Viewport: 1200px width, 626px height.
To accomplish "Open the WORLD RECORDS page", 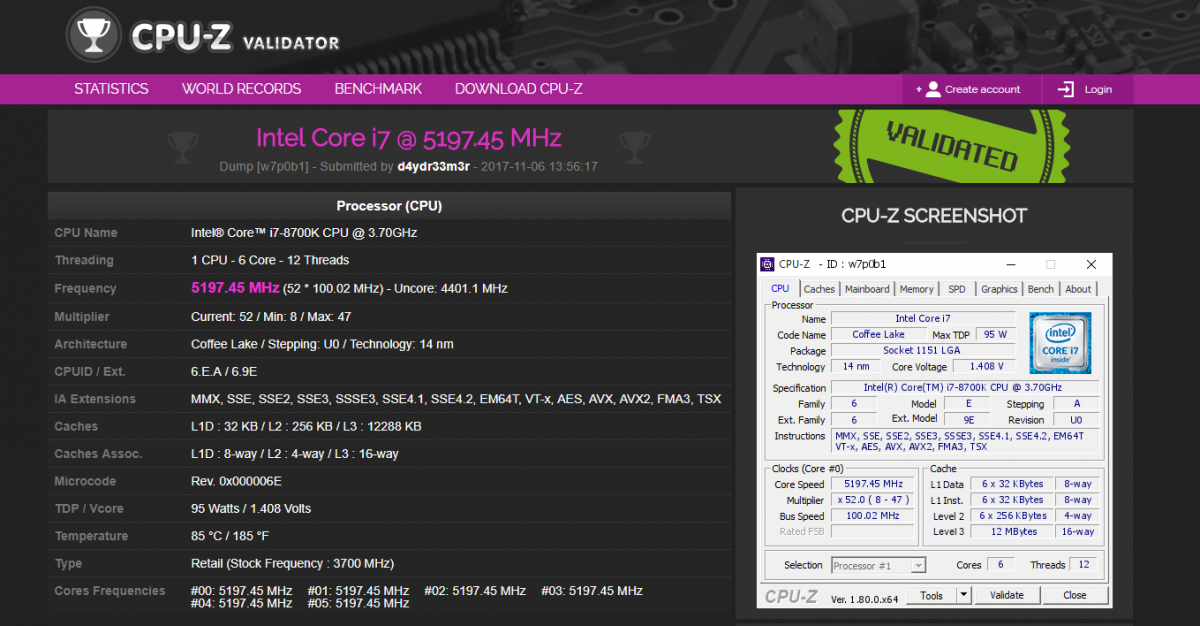I will click(241, 89).
